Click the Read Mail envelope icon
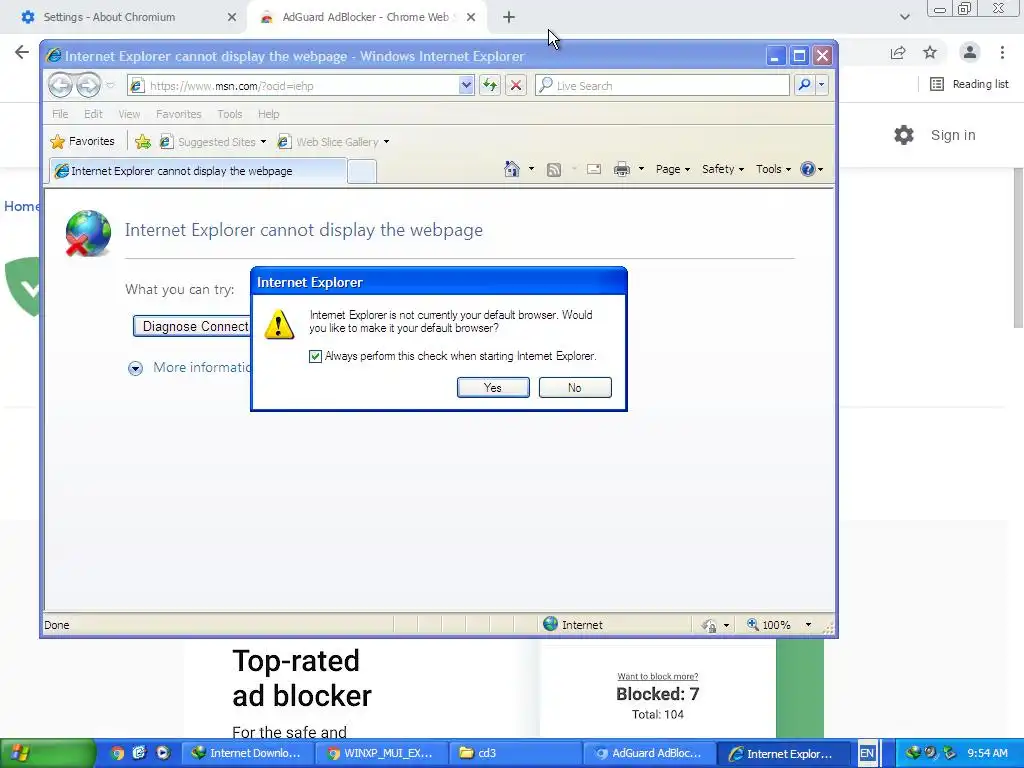 click(594, 169)
